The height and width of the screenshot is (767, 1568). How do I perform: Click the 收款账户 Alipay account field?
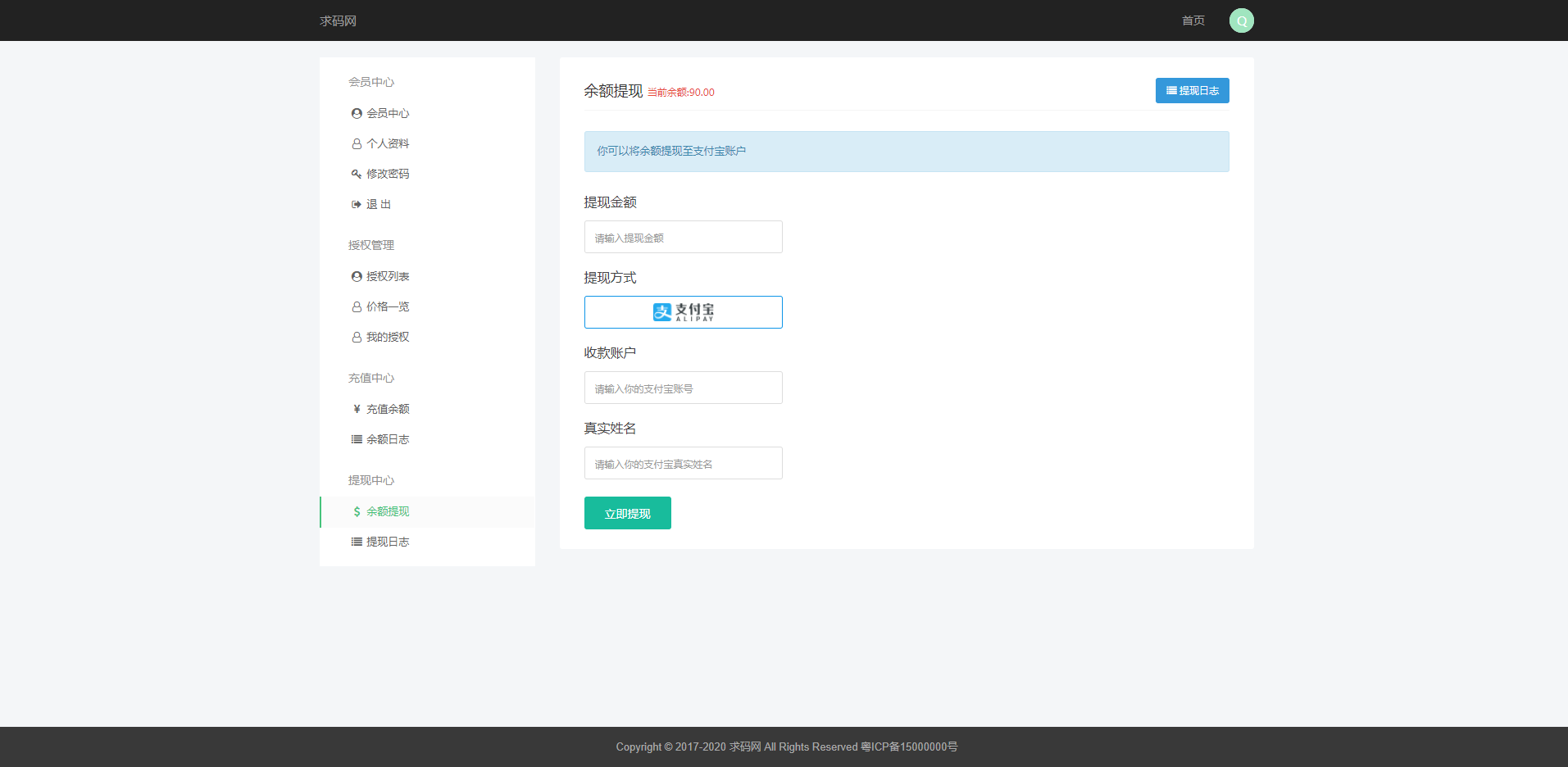683,388
